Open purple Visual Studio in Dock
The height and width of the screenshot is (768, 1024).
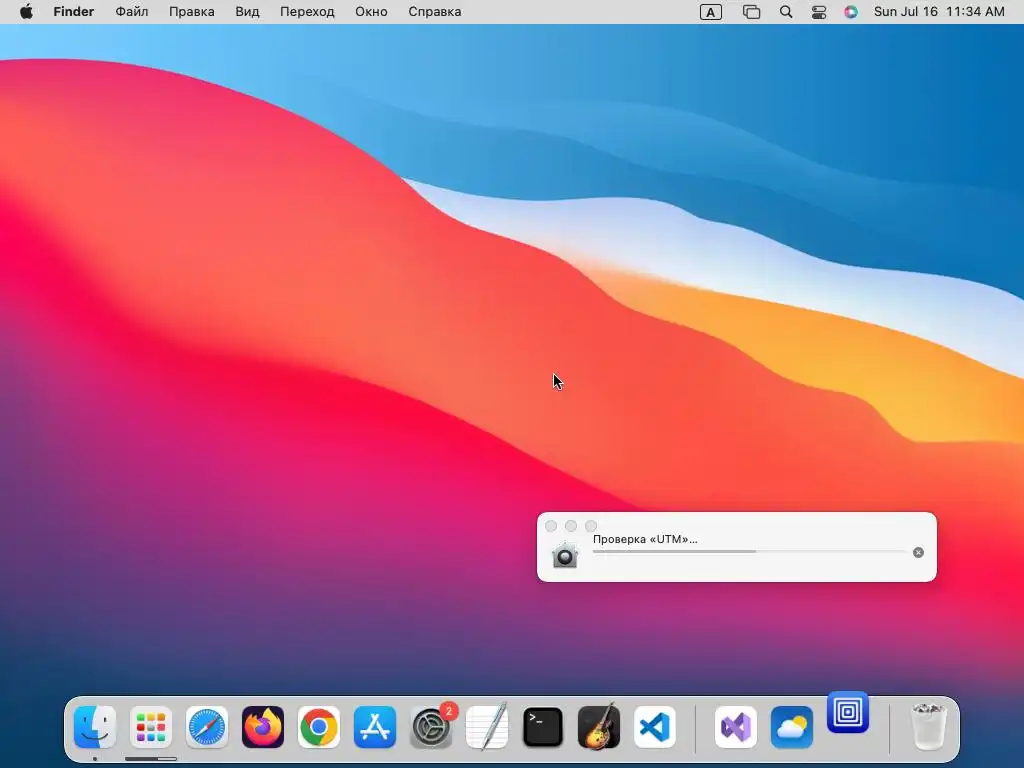[x=736, y=727]
